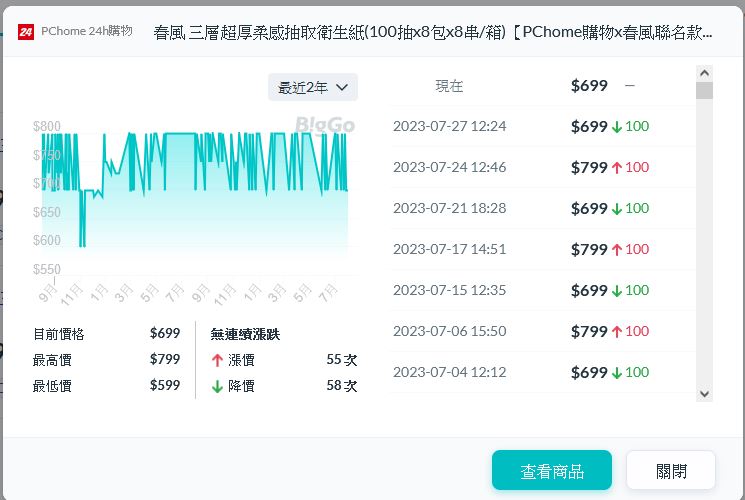Click the PChome 24h logo icon

coord(27,31)
